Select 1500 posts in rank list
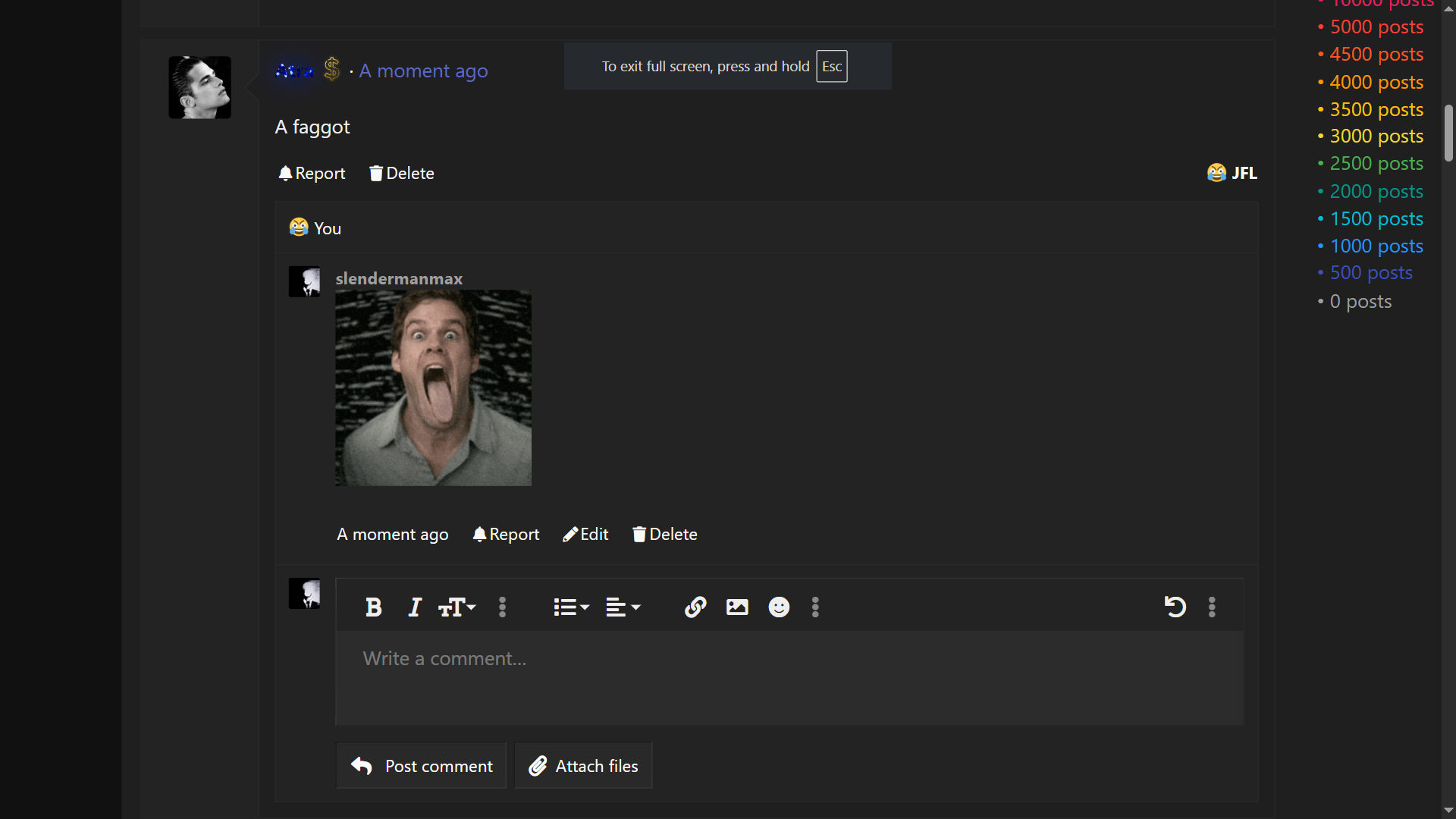The height and width of the screenshot is (819, 1456). [x=1376, y=219]
